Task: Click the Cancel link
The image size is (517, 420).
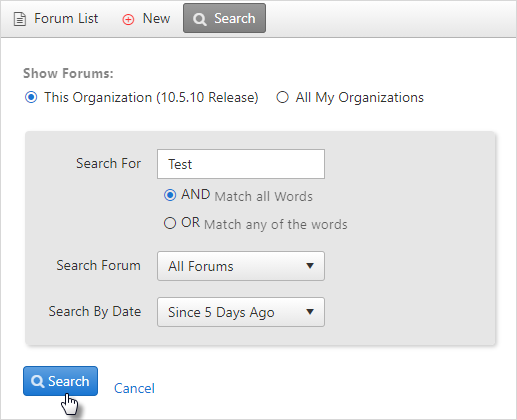Action: (x=134, y=388)
